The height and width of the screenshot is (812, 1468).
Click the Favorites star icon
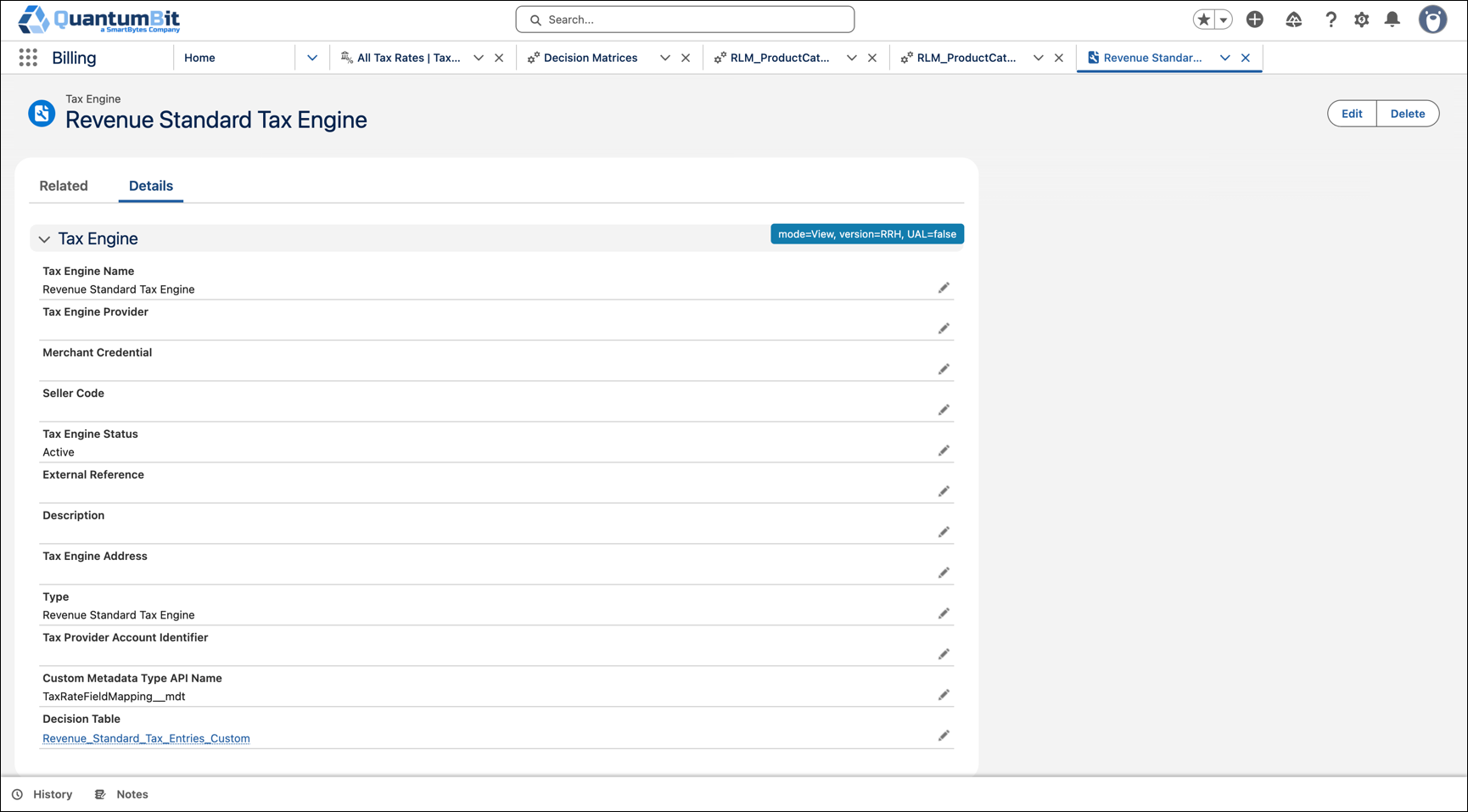pos(1203,20)
